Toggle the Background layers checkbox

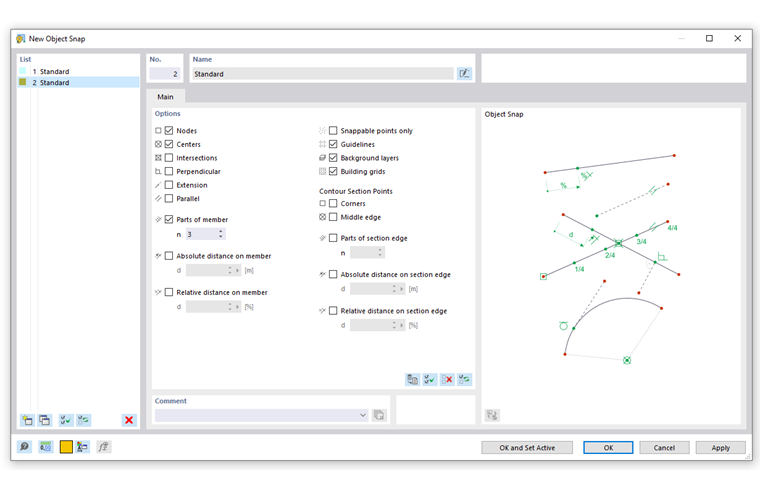click(333, 158)
